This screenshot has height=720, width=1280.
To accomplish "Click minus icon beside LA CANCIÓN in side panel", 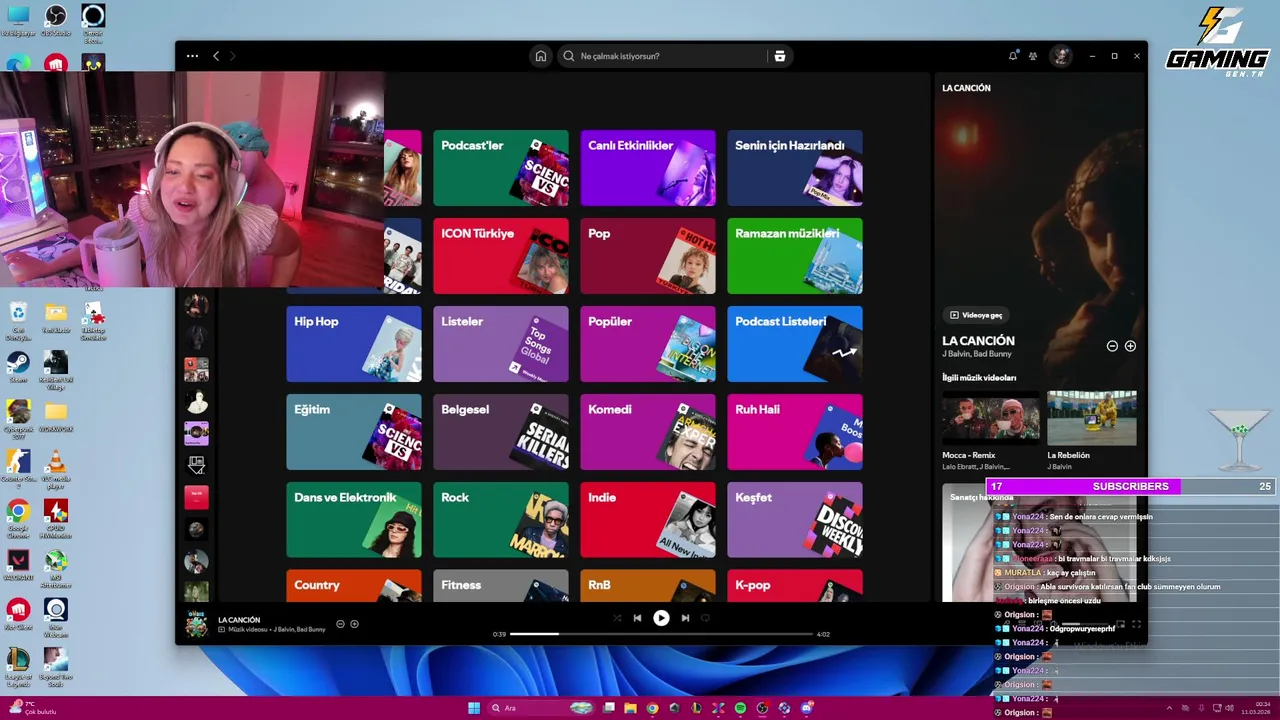I will pyautogui.click(x=1112, y=346).
